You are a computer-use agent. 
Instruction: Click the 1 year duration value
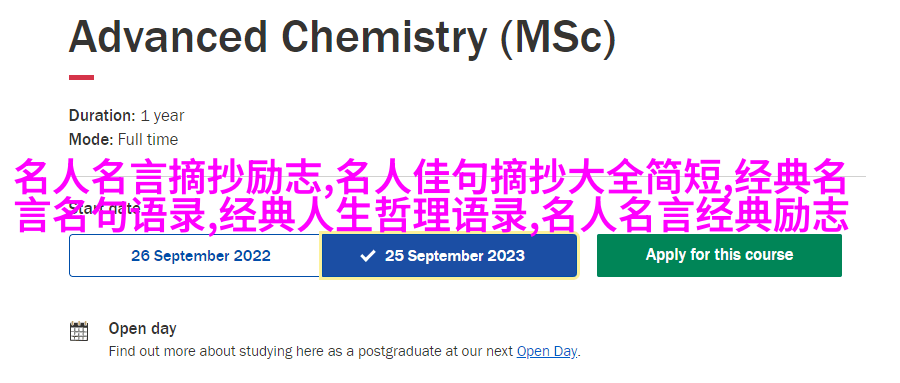pos(162,116)
